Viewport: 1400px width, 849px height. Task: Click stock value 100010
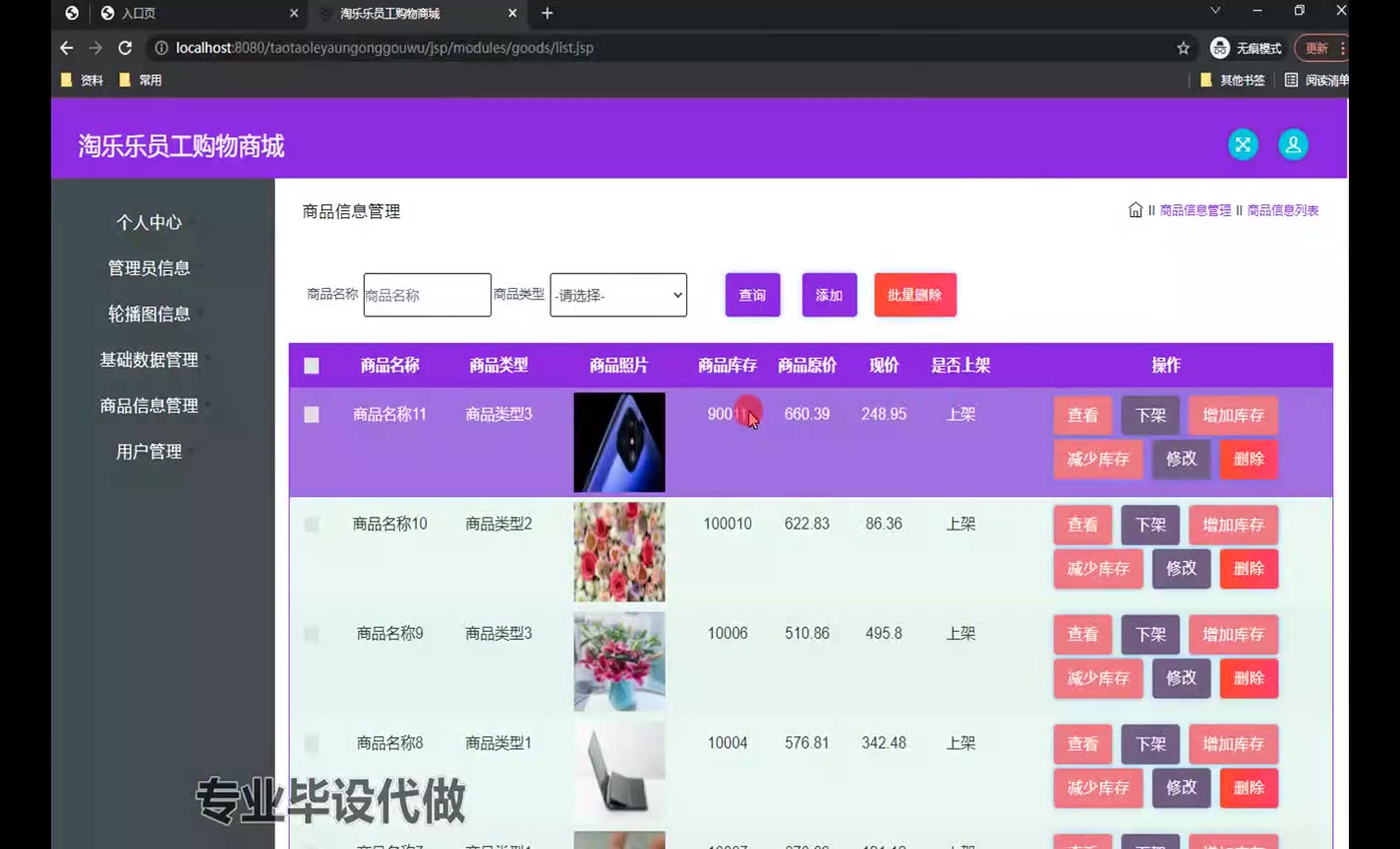728,524
